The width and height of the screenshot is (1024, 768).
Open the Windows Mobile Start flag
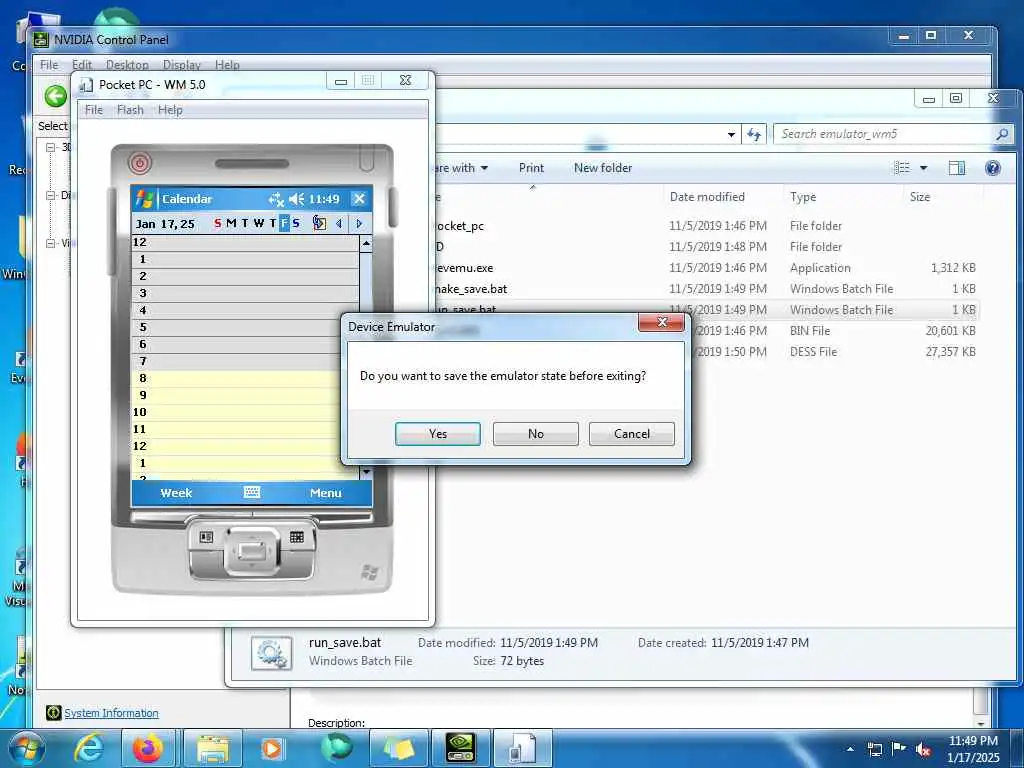(x=144, y=199)
